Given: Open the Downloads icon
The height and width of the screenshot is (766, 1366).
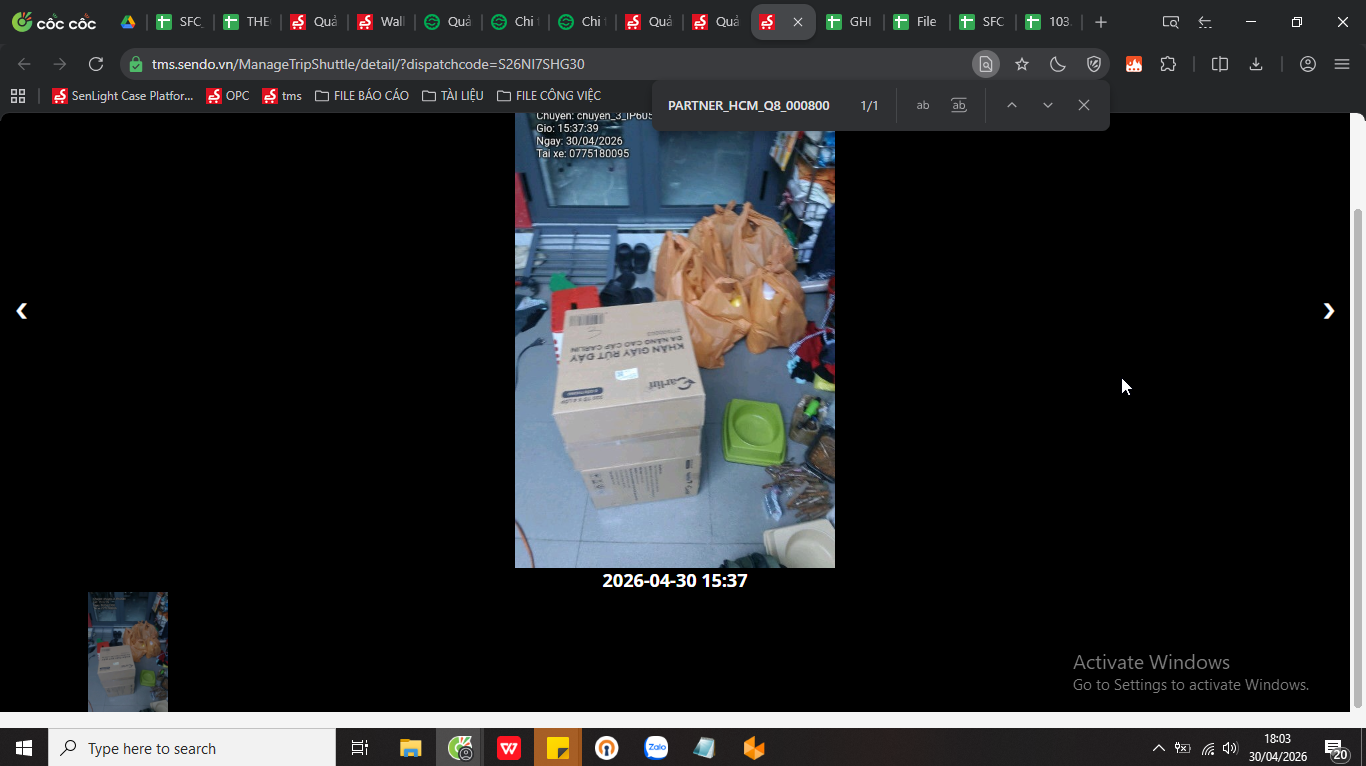Looking at the screenshot, I should (x=1256, y=64).
